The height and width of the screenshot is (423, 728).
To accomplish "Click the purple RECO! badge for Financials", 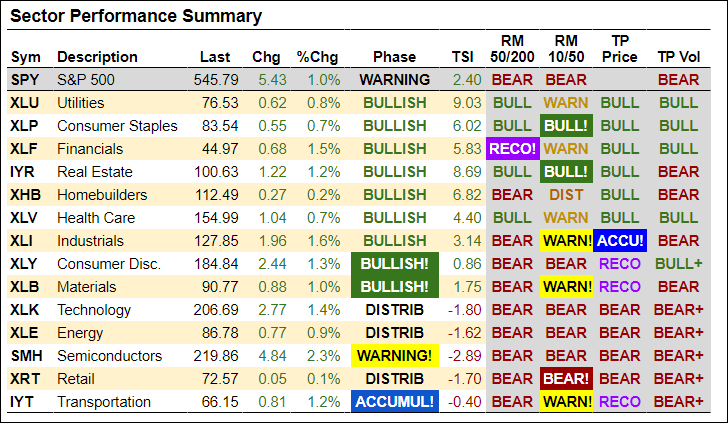I will (x=512, y=149).
